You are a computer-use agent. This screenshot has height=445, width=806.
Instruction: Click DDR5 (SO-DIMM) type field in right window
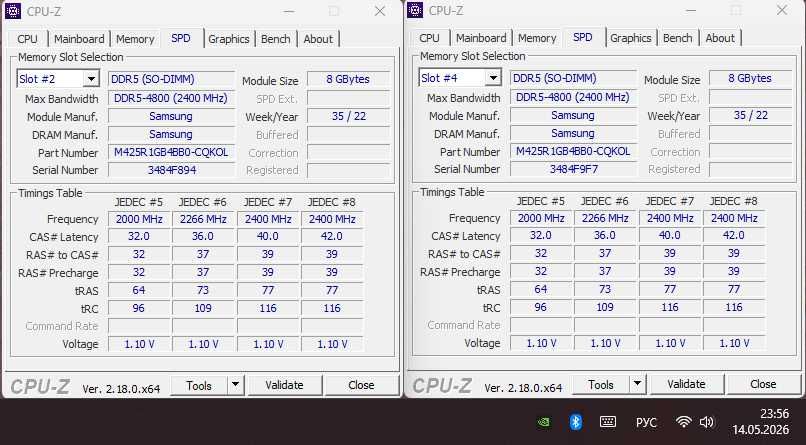[574, 78]
